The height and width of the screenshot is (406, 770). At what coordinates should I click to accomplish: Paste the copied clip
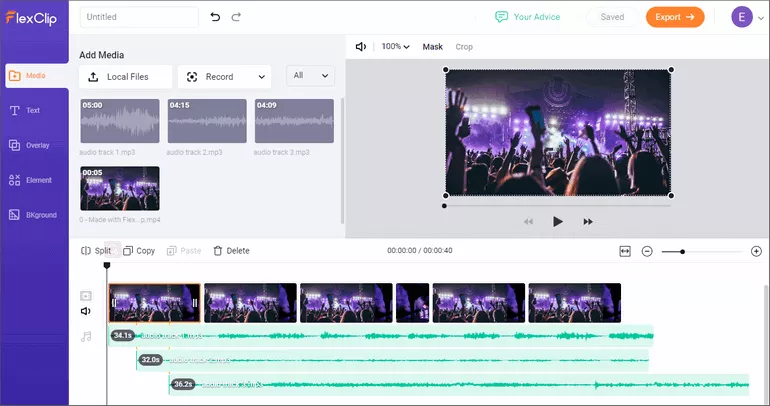click(x=184, y=251)
